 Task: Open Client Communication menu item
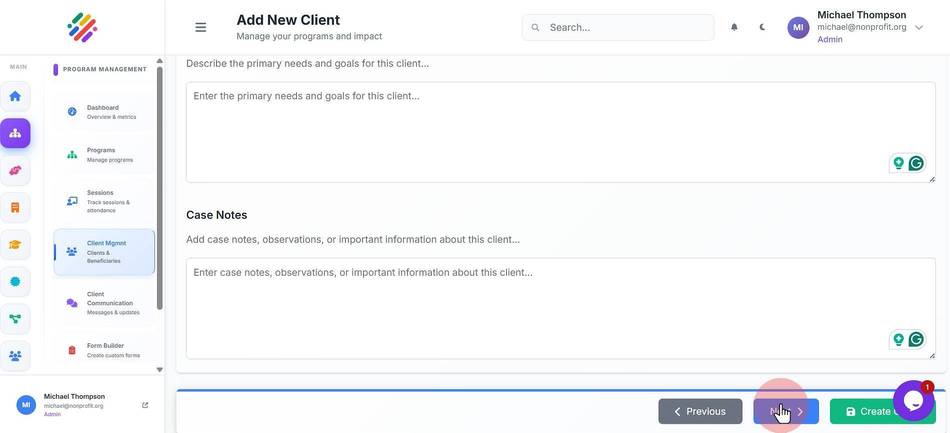coord(104,303)
